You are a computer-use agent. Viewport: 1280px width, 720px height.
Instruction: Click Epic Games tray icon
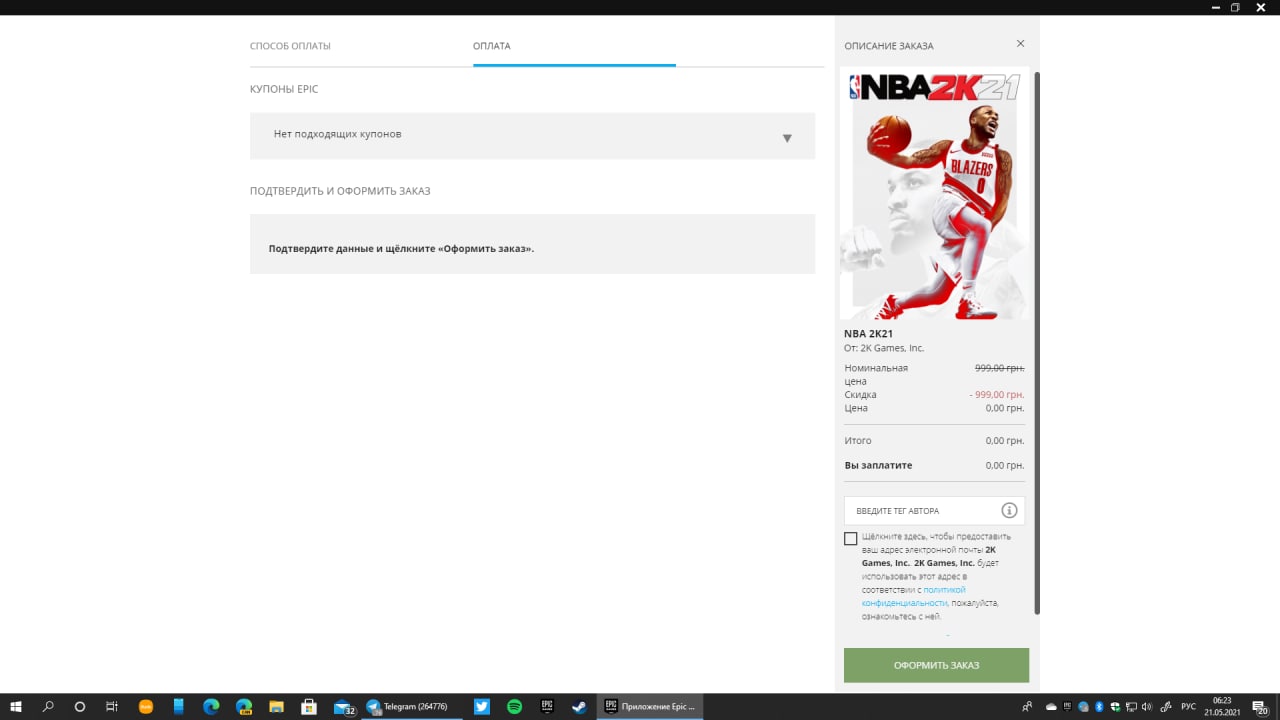tap(1068, 707)
